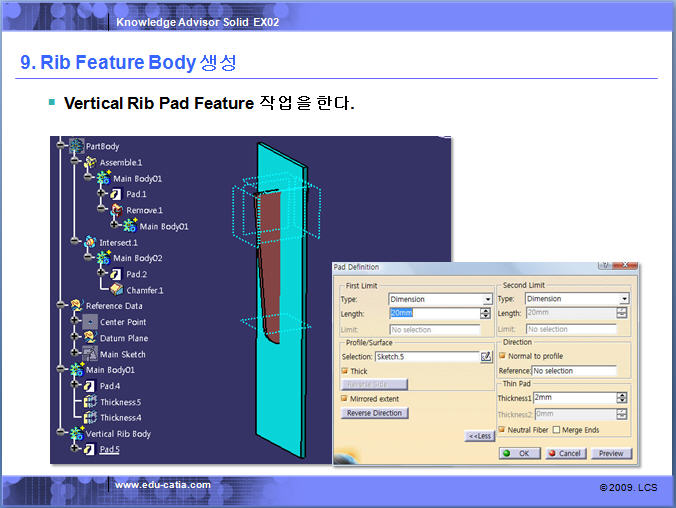Open sketch editor icon beside Selection field

click(x=486, y=356)
